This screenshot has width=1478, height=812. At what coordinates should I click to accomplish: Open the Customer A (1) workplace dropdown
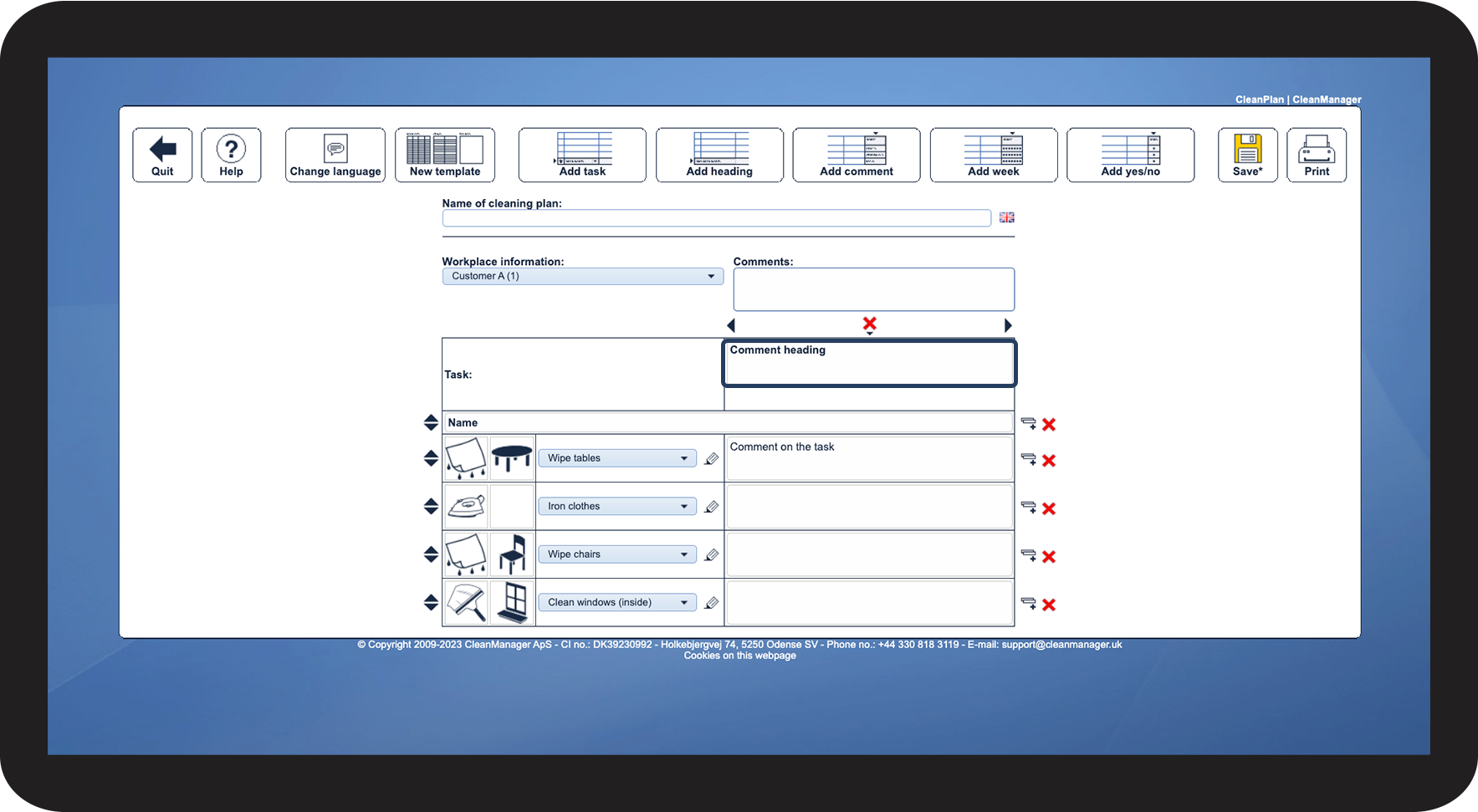(583, 276)
